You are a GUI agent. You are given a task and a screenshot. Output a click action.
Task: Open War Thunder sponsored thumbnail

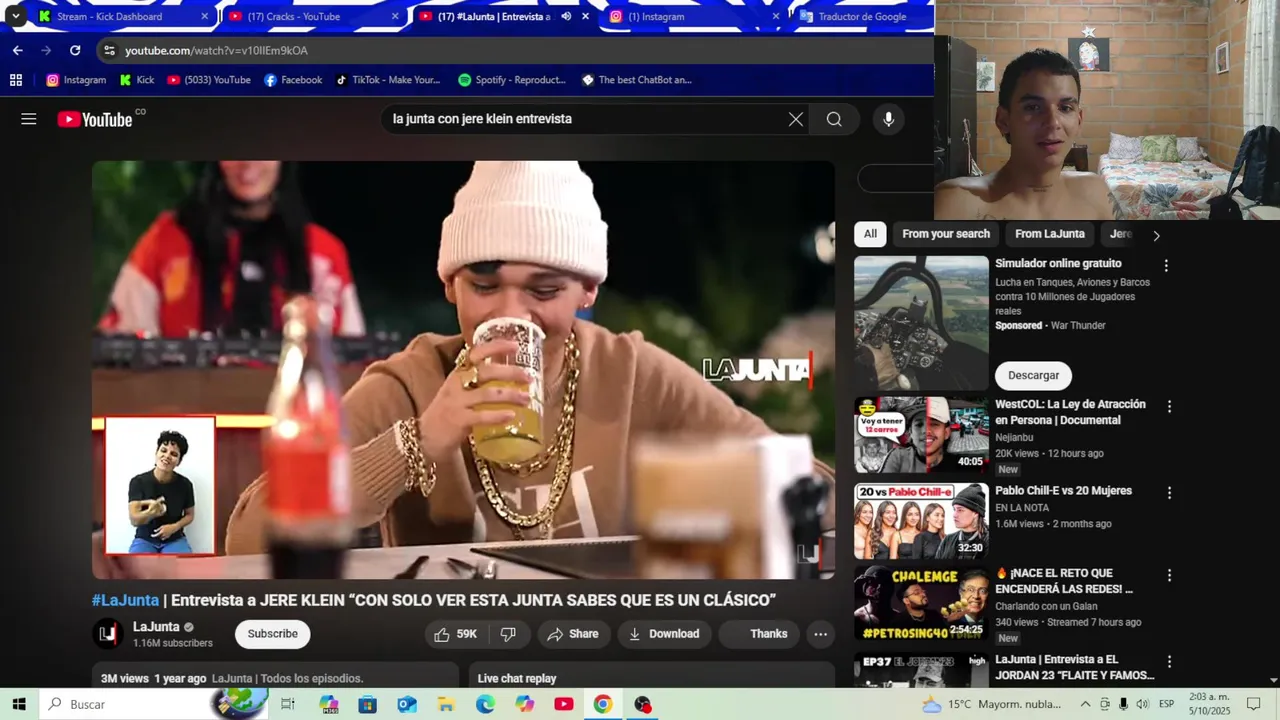coord(921,323)
